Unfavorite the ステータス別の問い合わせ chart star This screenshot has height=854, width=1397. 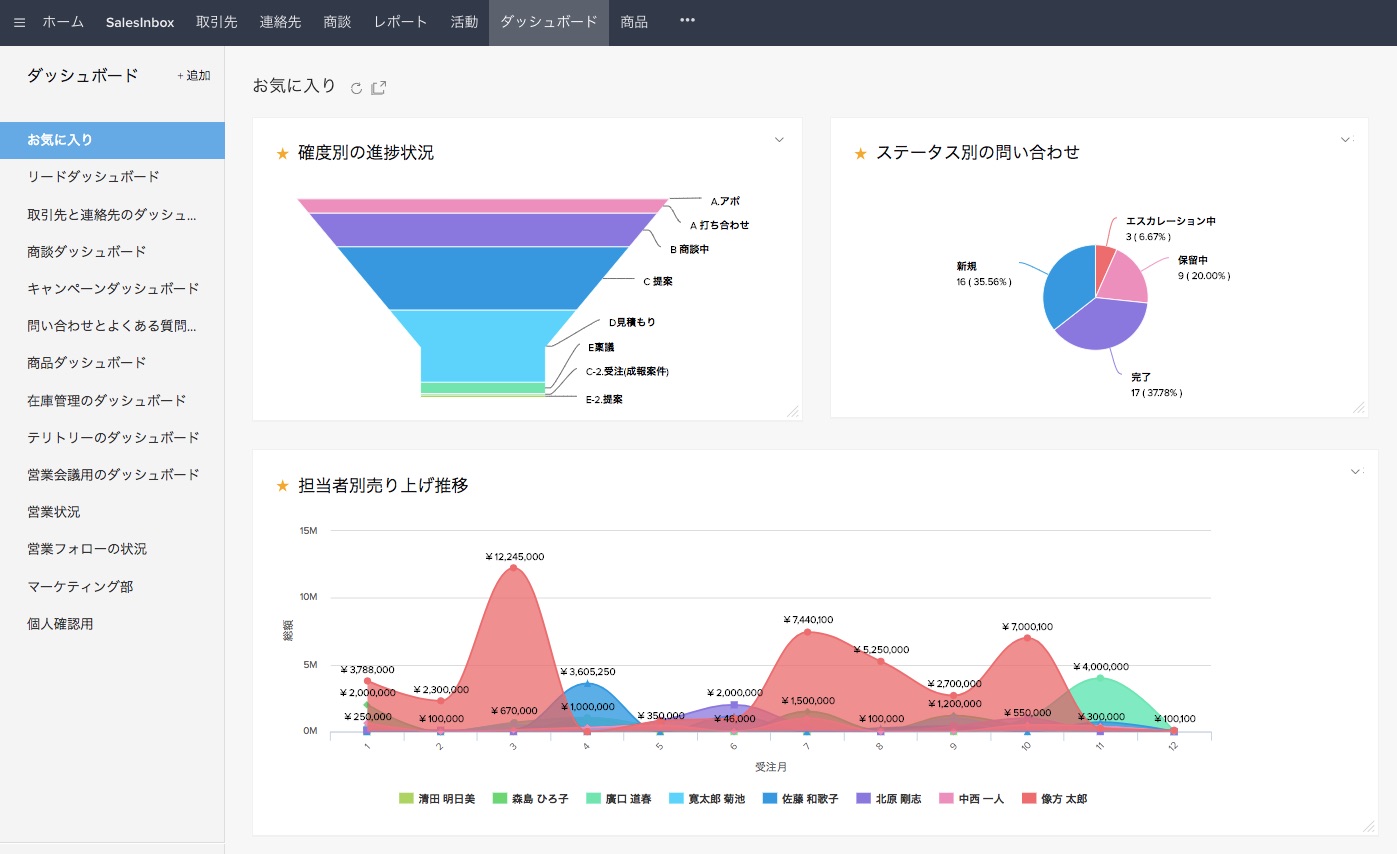coord(860,153)
